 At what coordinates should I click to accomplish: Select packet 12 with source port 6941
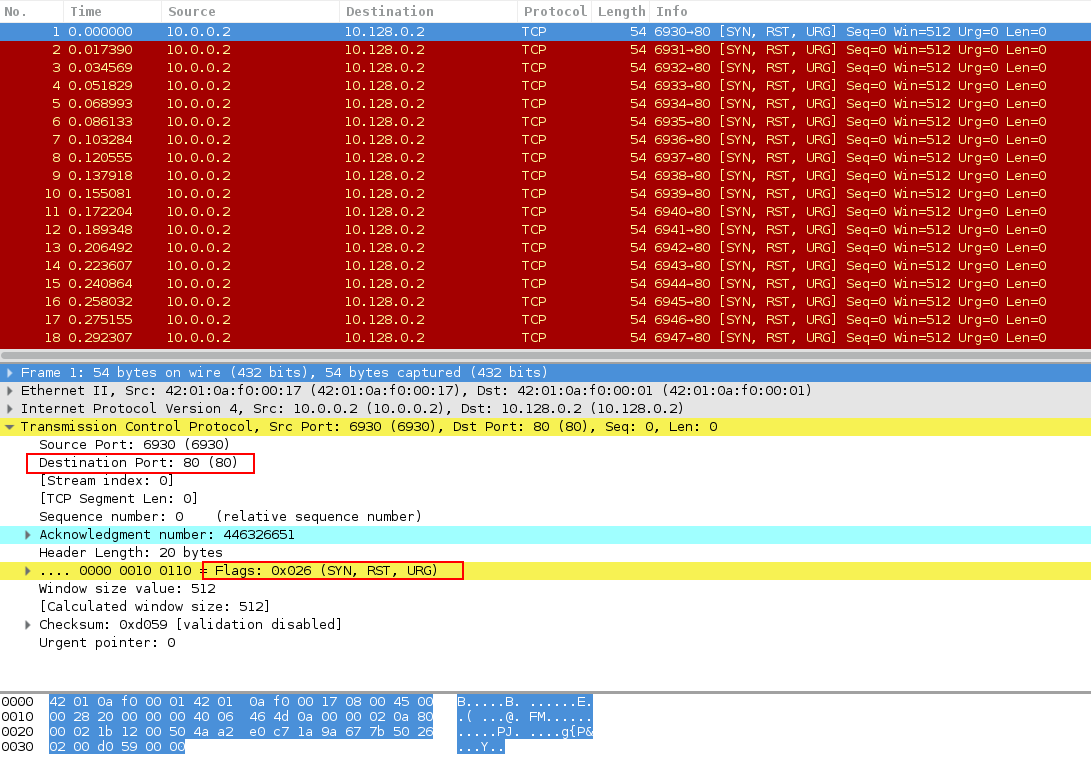click(x=546, y=230)
